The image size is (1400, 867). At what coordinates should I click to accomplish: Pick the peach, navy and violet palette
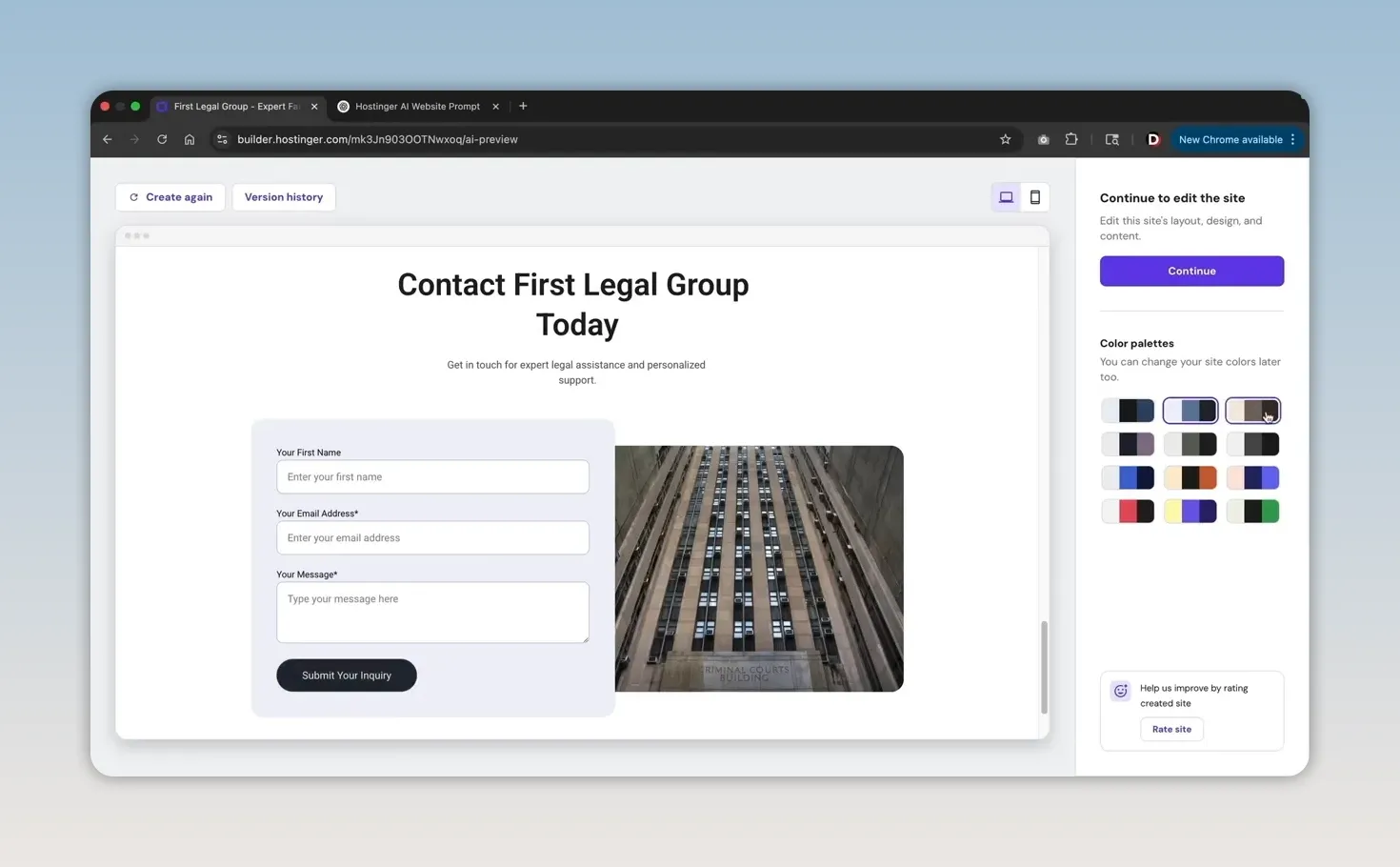point(1252,477)
